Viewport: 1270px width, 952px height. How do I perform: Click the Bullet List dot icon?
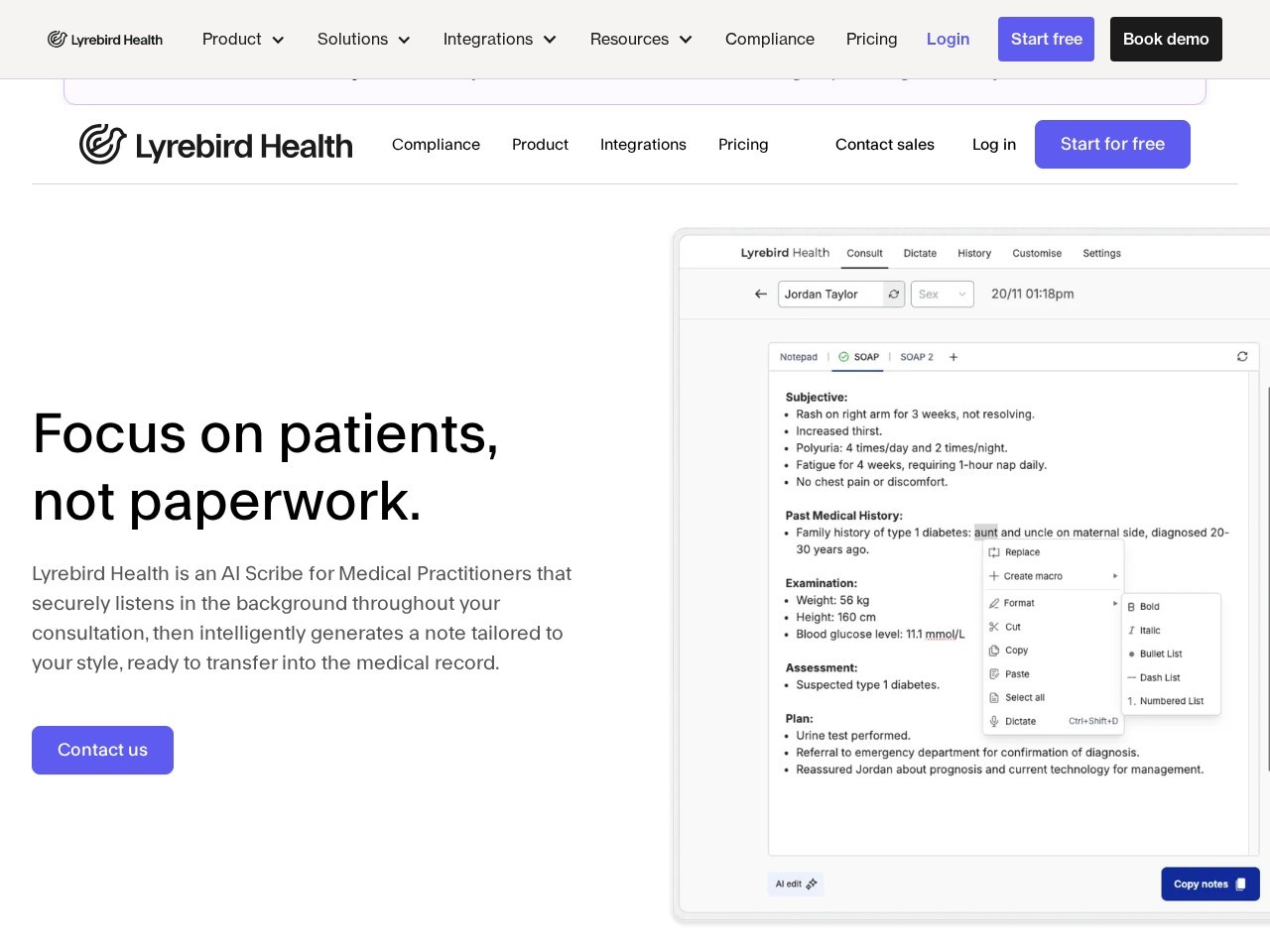coord(1131,654)
